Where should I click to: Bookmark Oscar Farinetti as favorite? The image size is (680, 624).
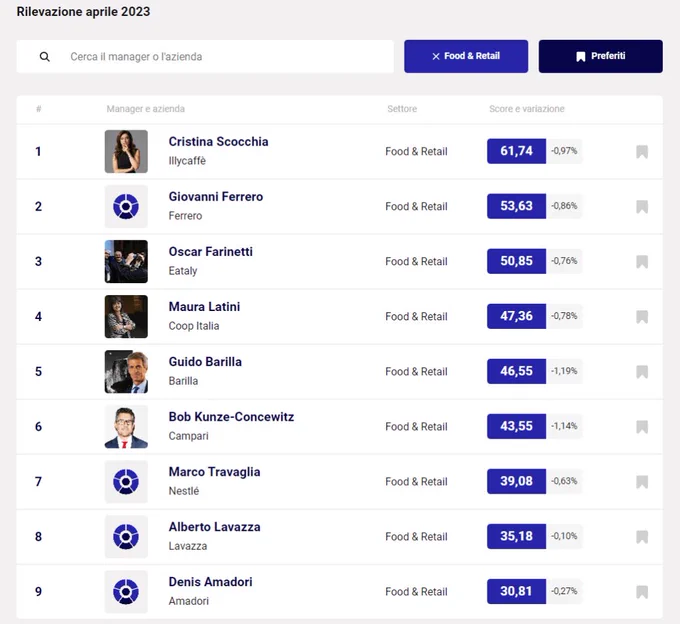(642, 262)
